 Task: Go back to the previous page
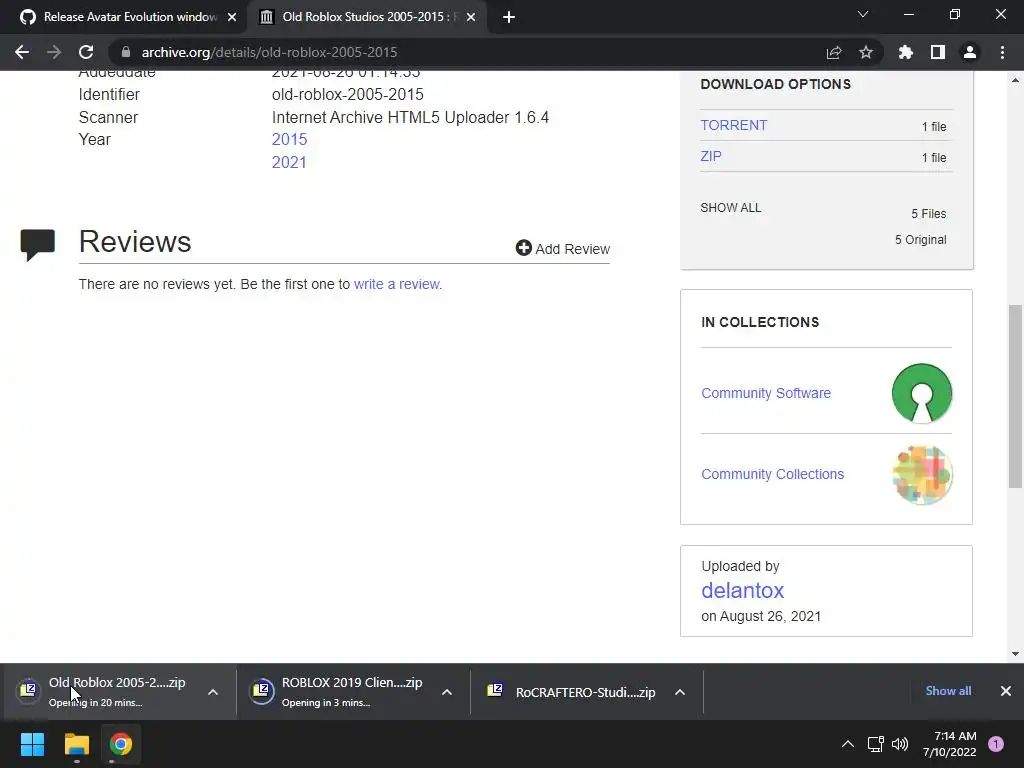click(22, 52)
